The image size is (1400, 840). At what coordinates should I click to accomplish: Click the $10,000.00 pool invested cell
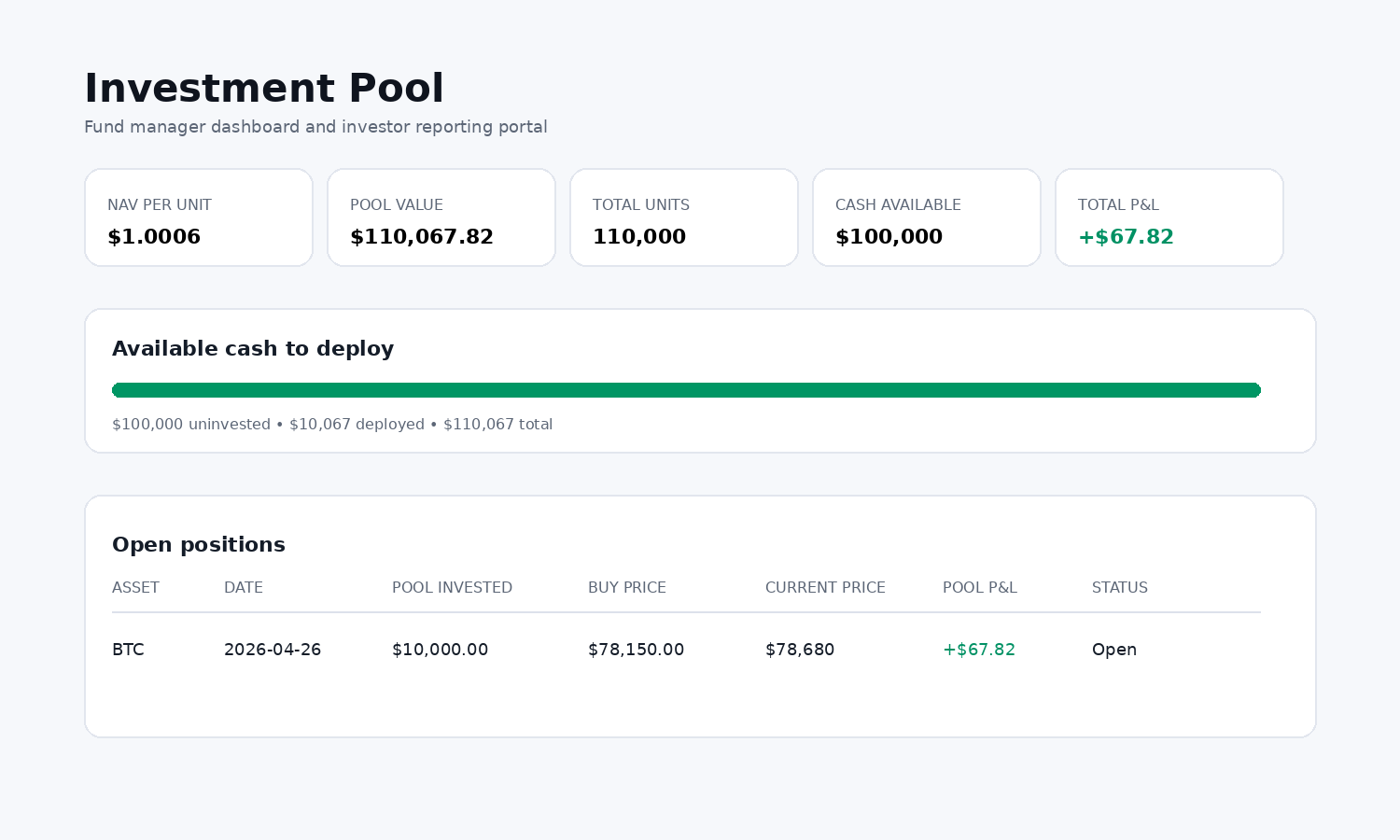[x=440, y=650]
